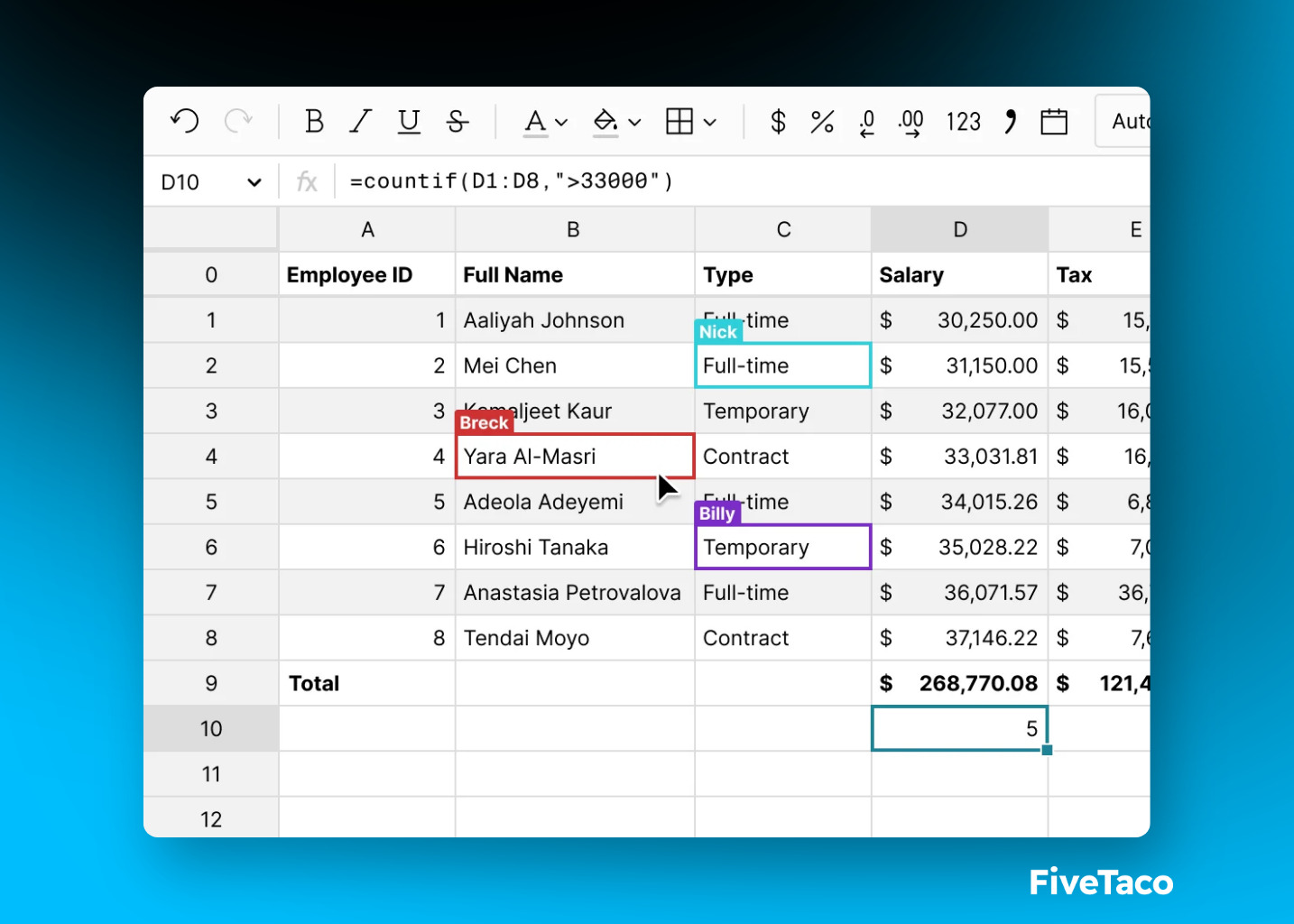This screenshot has width=1294, height=924.
Task: Click the fill handle on cell D10
Action: 1047,750
